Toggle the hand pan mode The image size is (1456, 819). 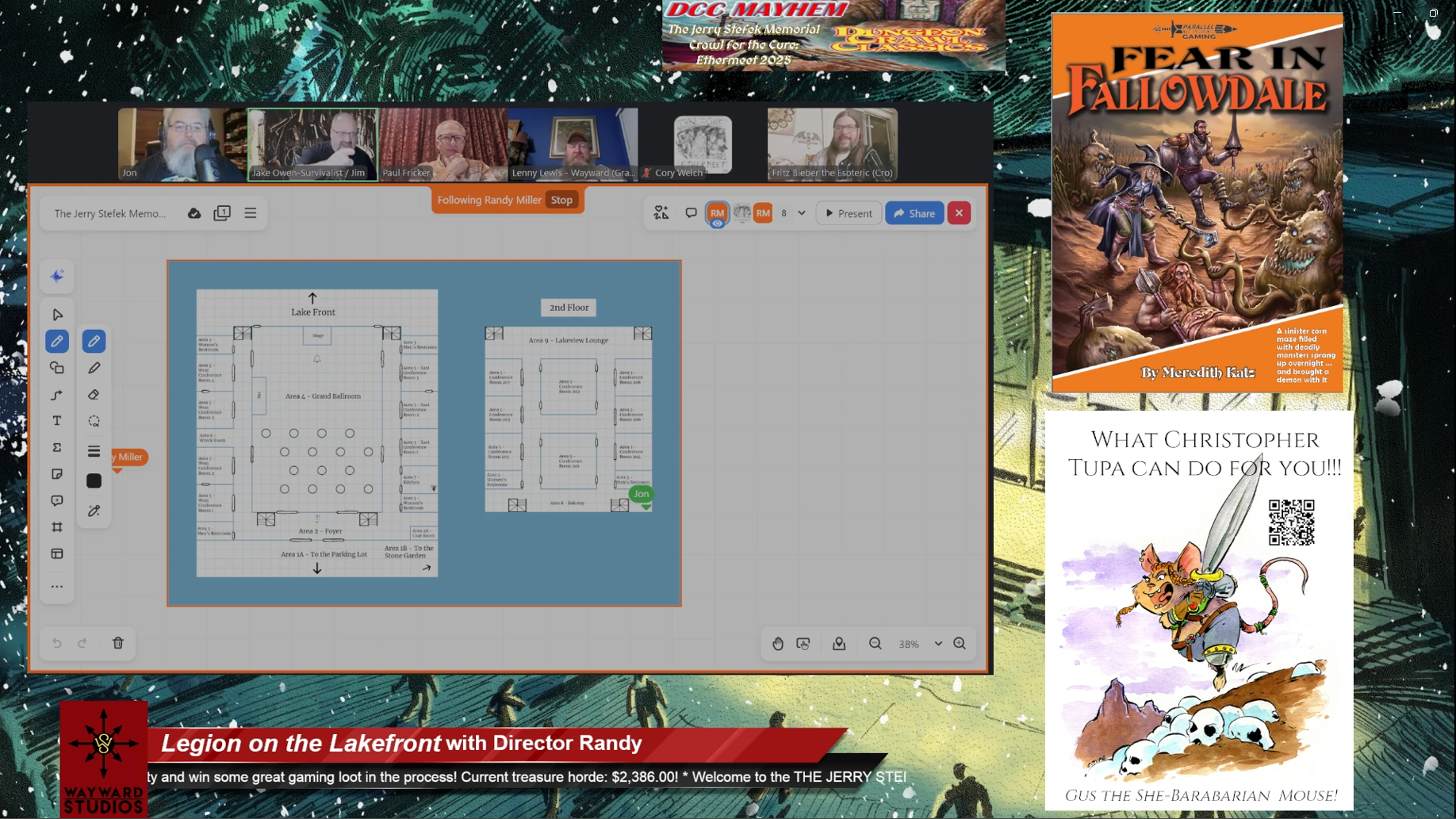777,644
